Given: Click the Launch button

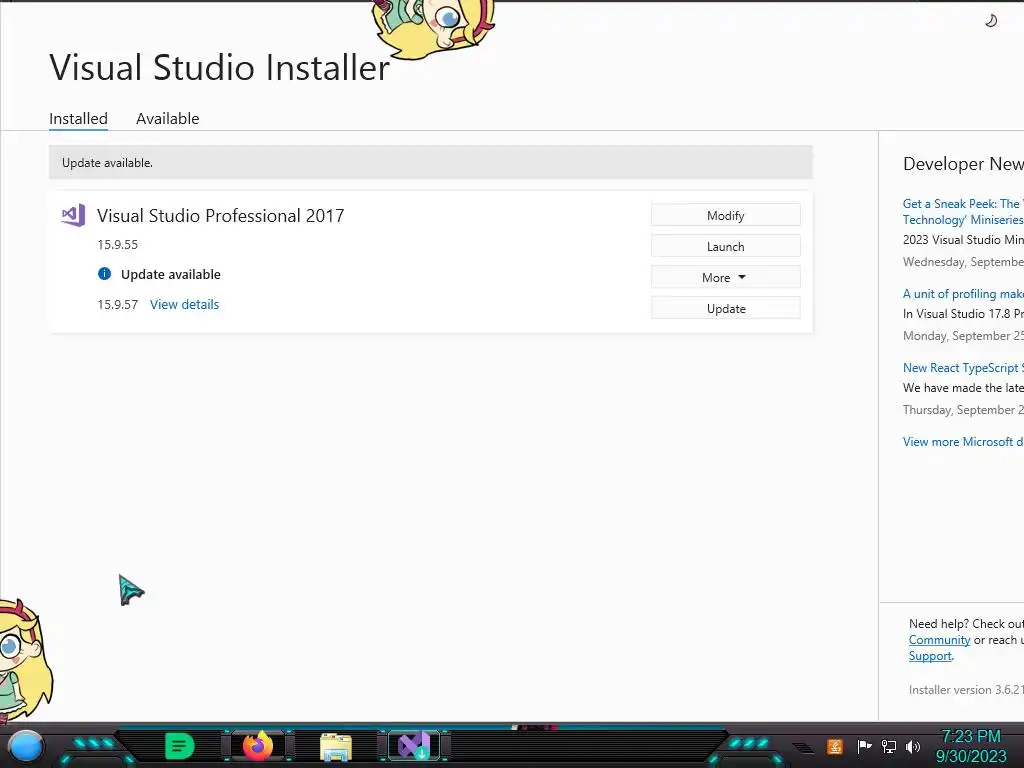Looking at the screenshot, I should [x=726, y=246].
